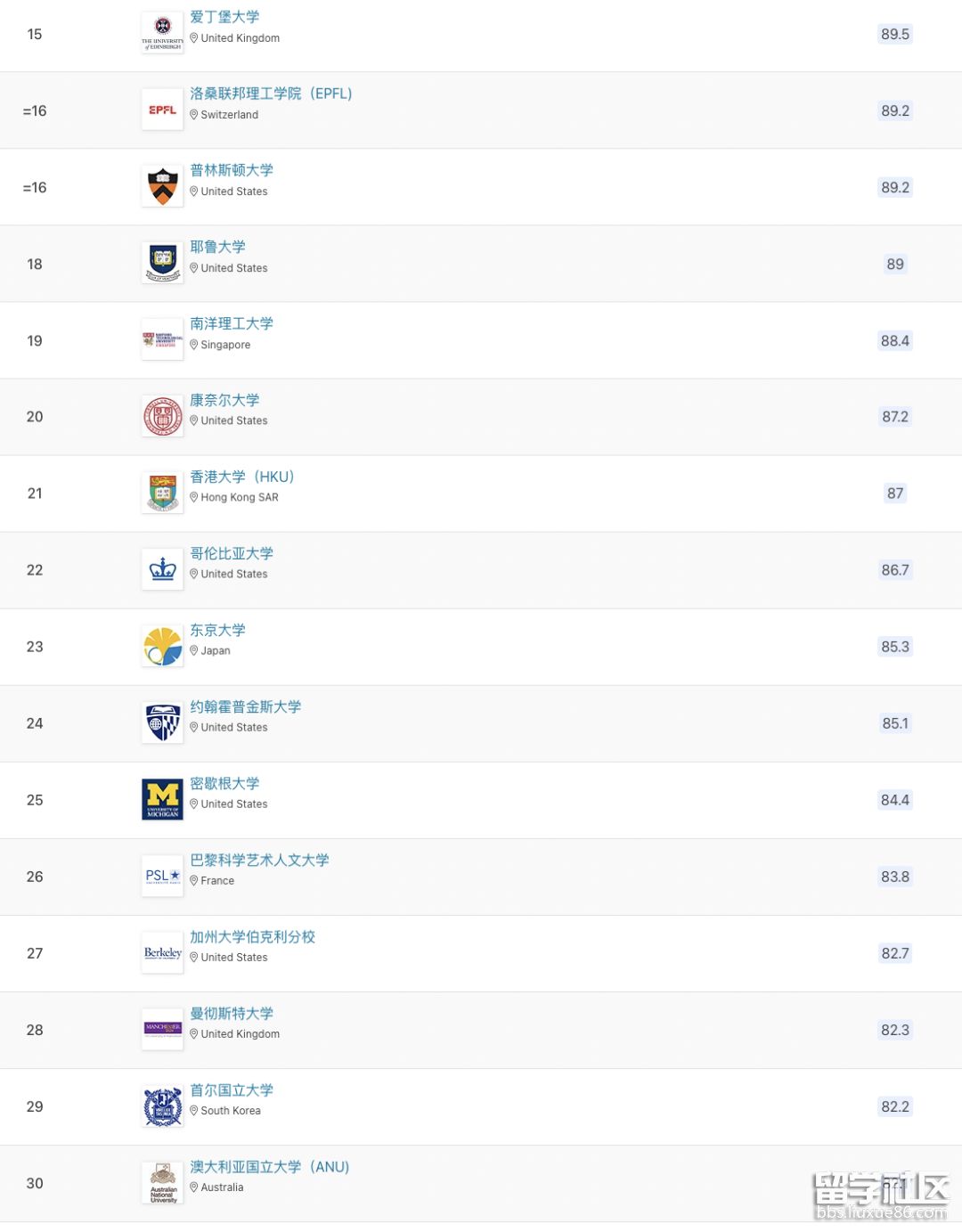
Task: Click the Cornell University seal
Action: 162,417
